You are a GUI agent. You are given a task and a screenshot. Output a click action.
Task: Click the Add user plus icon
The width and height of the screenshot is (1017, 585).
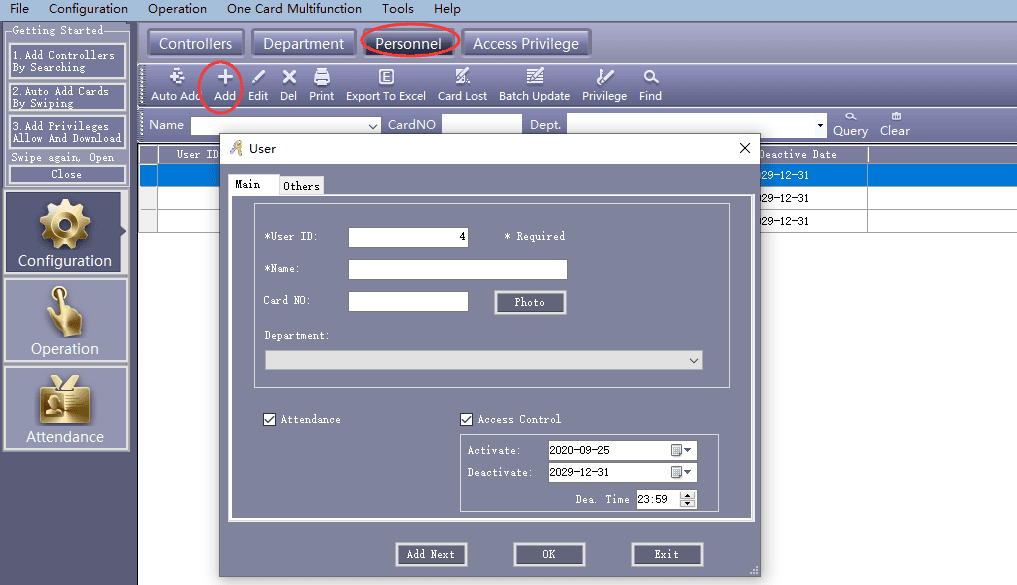coord(224,77)
